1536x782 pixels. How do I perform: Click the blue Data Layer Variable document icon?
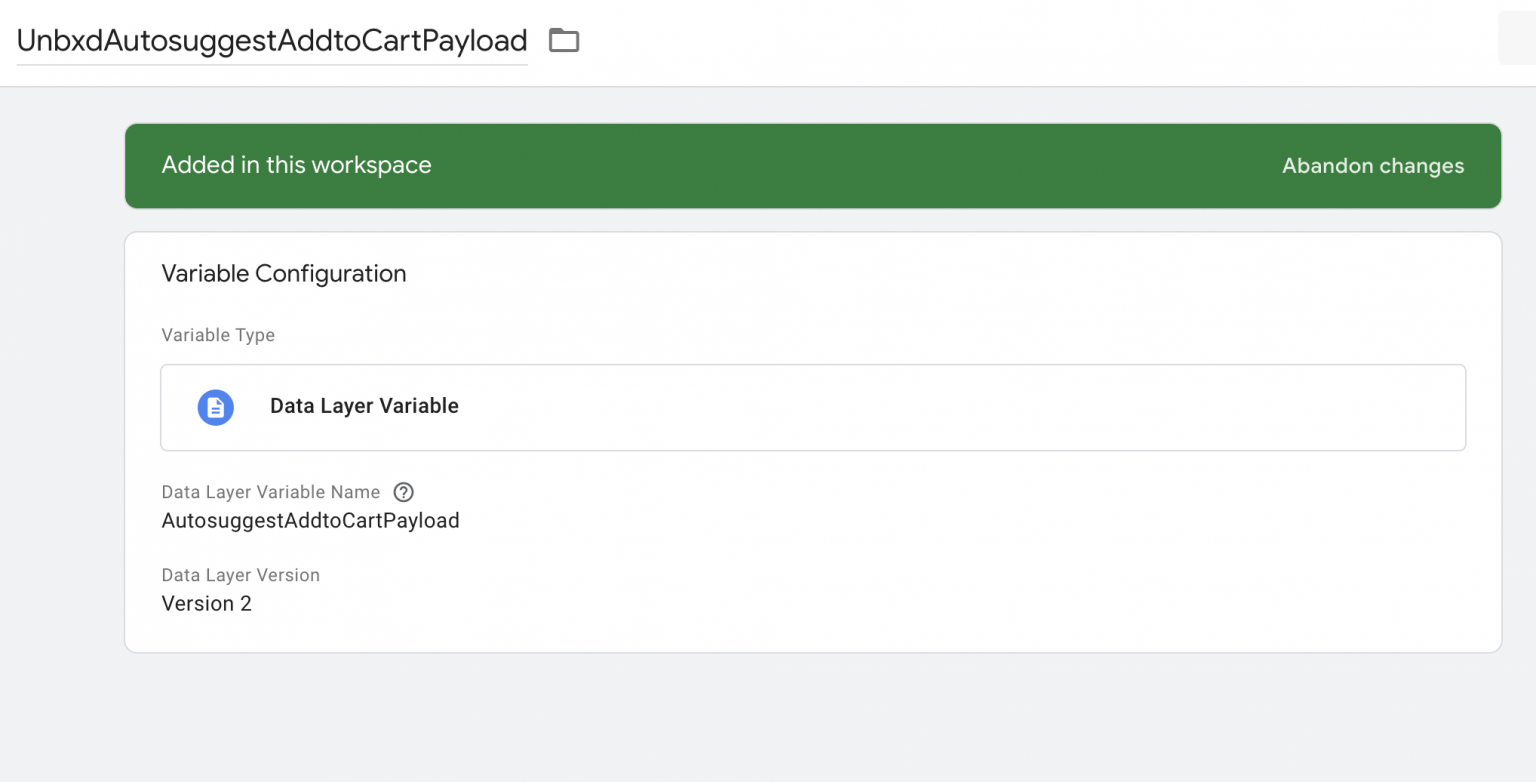(x=216, y=407)
